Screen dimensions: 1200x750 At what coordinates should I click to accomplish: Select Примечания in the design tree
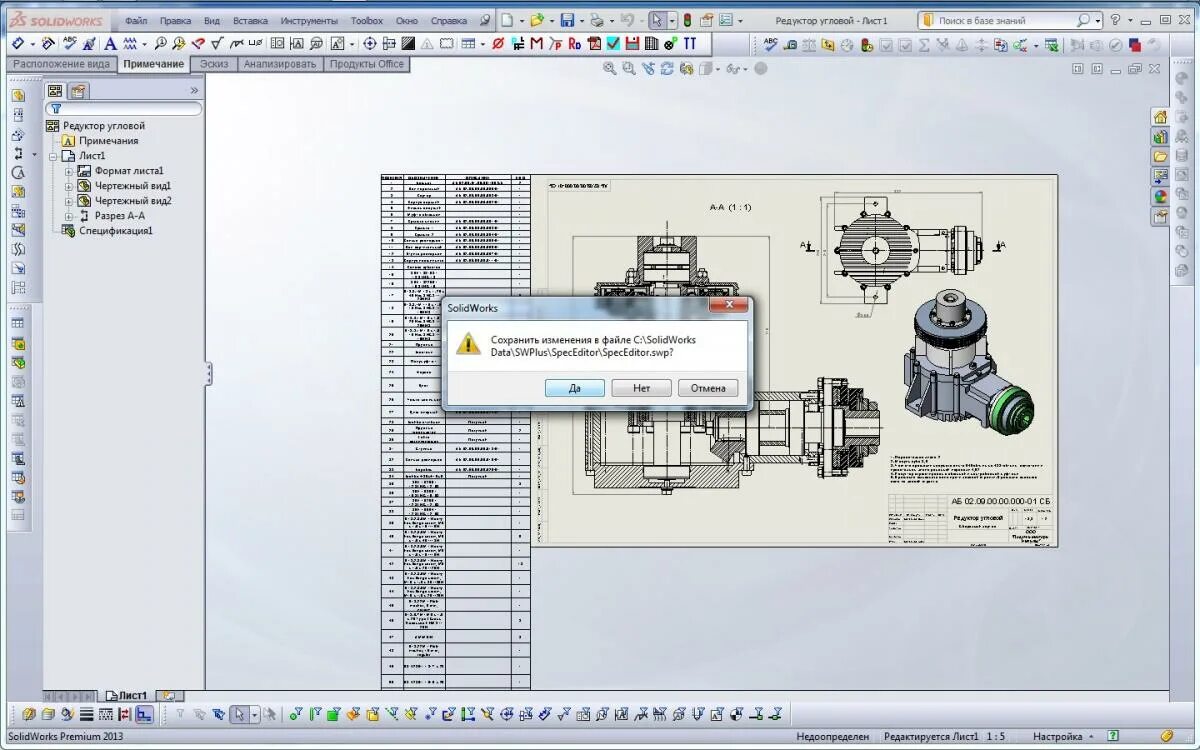click(x=109, y=141)
